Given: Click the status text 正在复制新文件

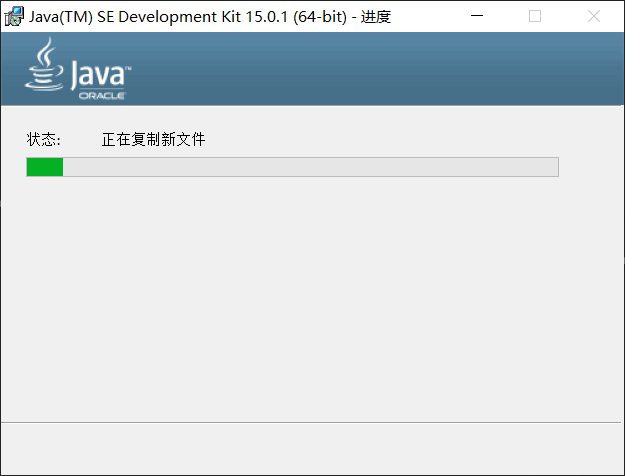Looking at the screenshot, I should 153,140.
